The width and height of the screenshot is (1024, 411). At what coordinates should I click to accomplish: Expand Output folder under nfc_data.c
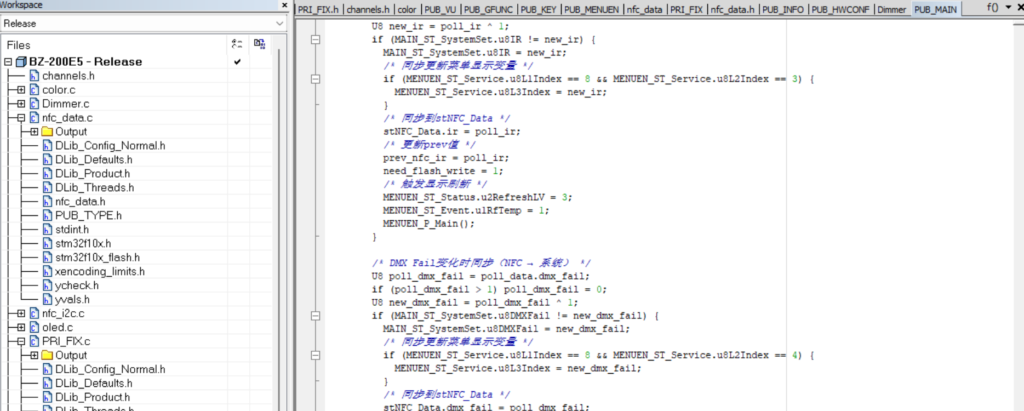coord(34,131)
